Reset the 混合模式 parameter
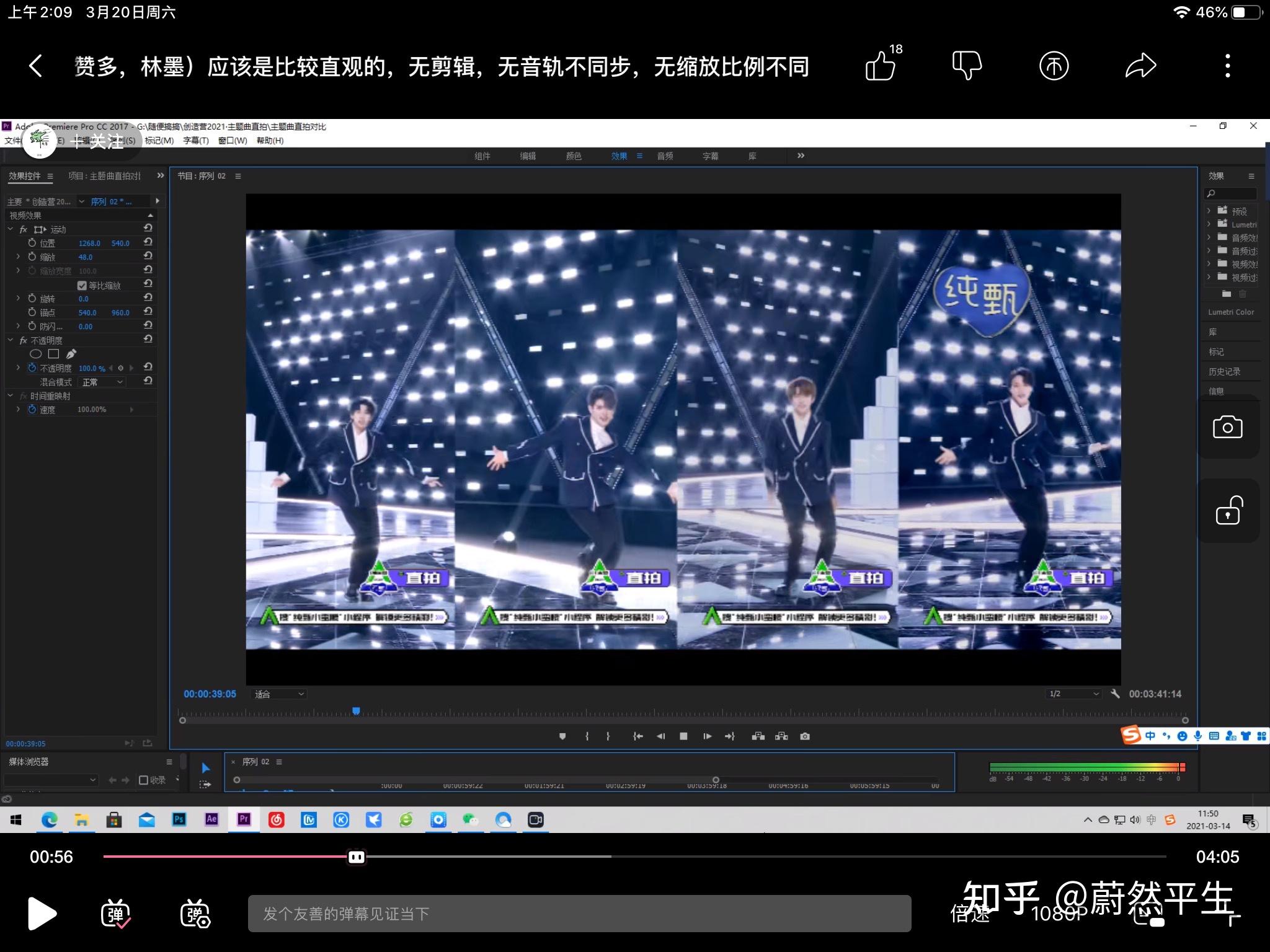 click(148, 381)
